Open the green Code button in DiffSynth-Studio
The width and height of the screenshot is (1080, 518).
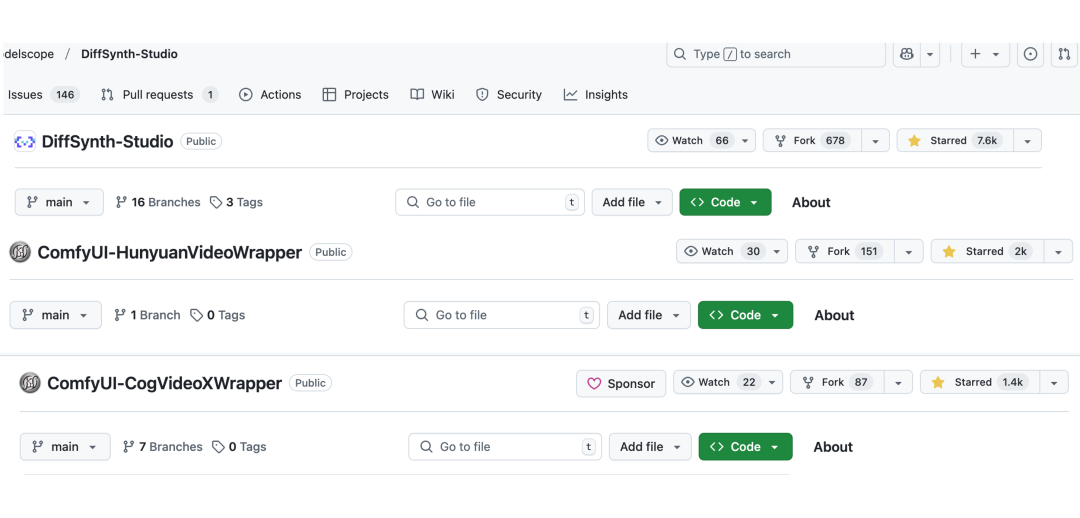coord(725,203)
